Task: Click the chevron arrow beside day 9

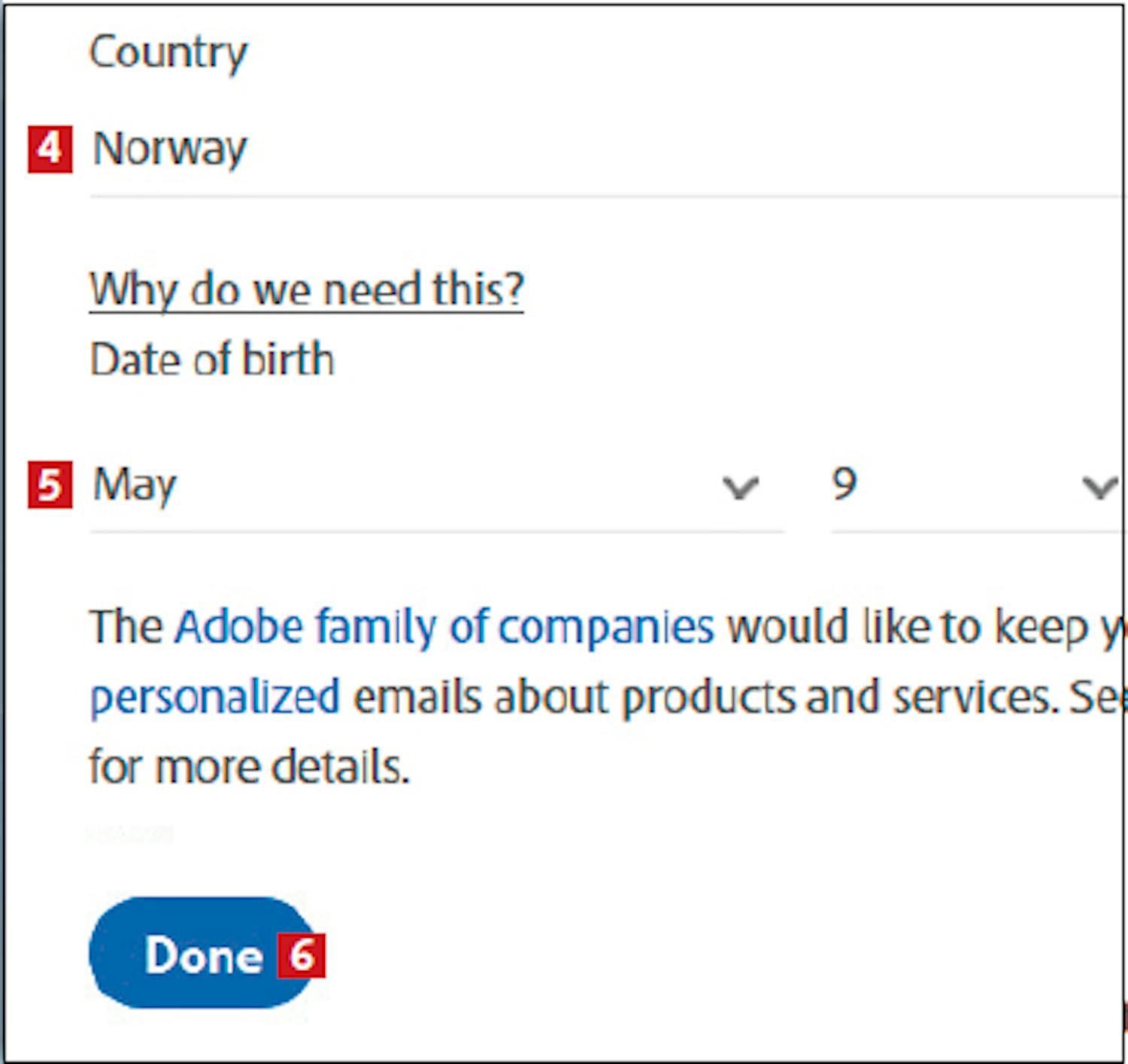Action: [1099, 487]
